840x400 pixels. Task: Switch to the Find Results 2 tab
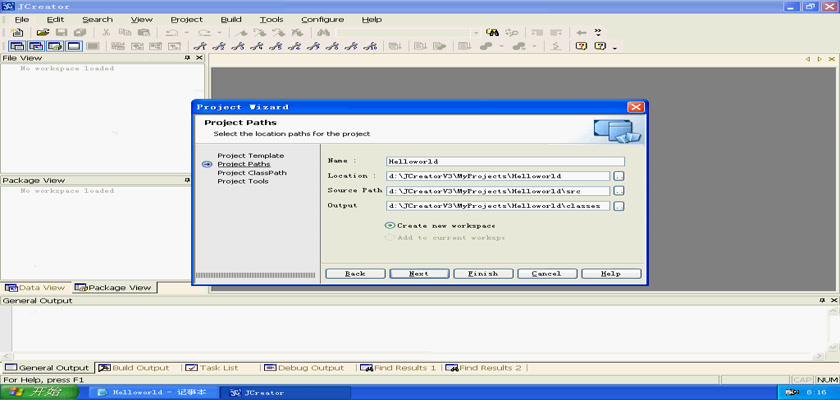tap(483, 368)
